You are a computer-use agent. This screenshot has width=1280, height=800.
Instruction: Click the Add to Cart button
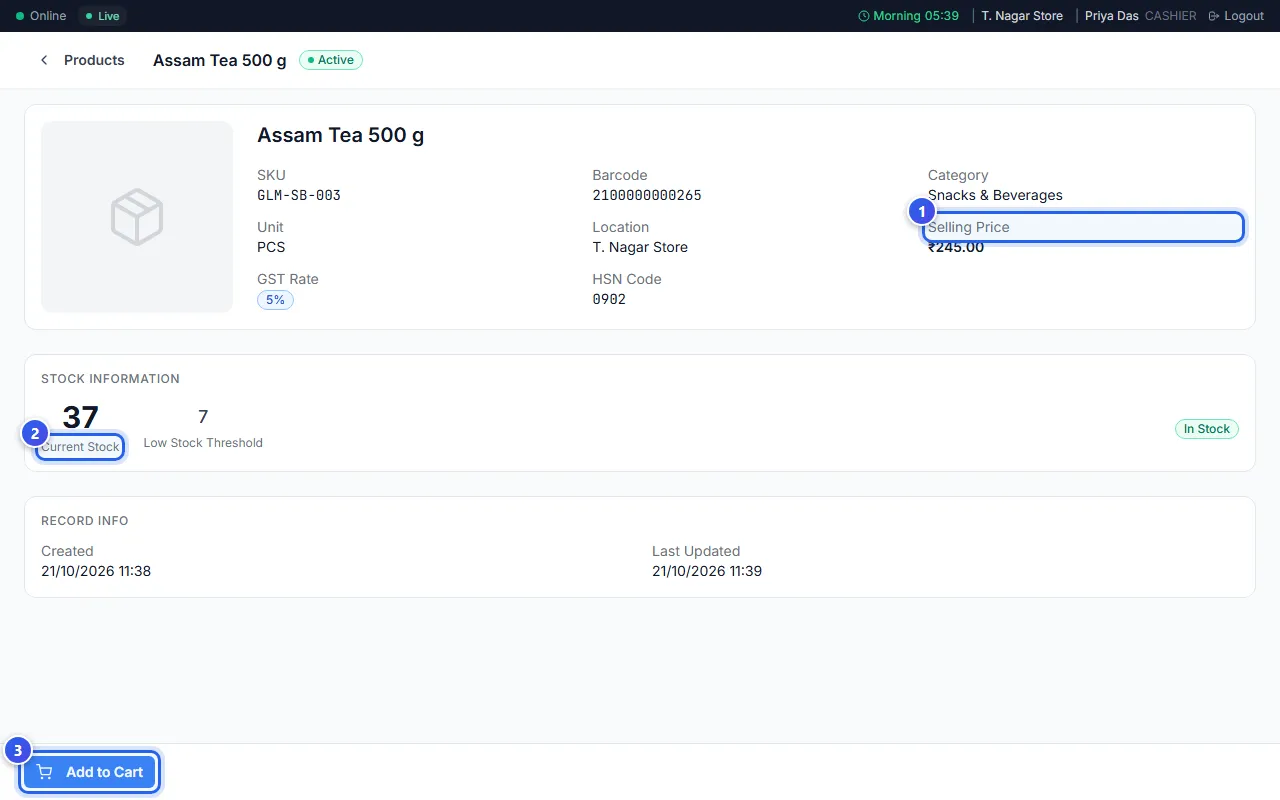pyautogui.click(x=90, y=772)
